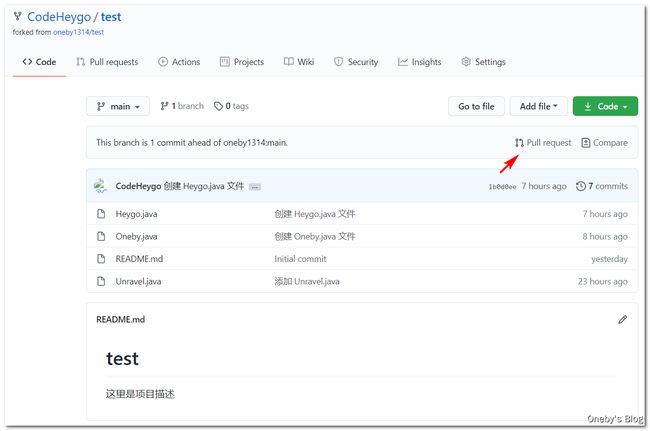Click the CodeHeygo avatar in commit row
Viewport: 650px width, 431px height.
100,186
